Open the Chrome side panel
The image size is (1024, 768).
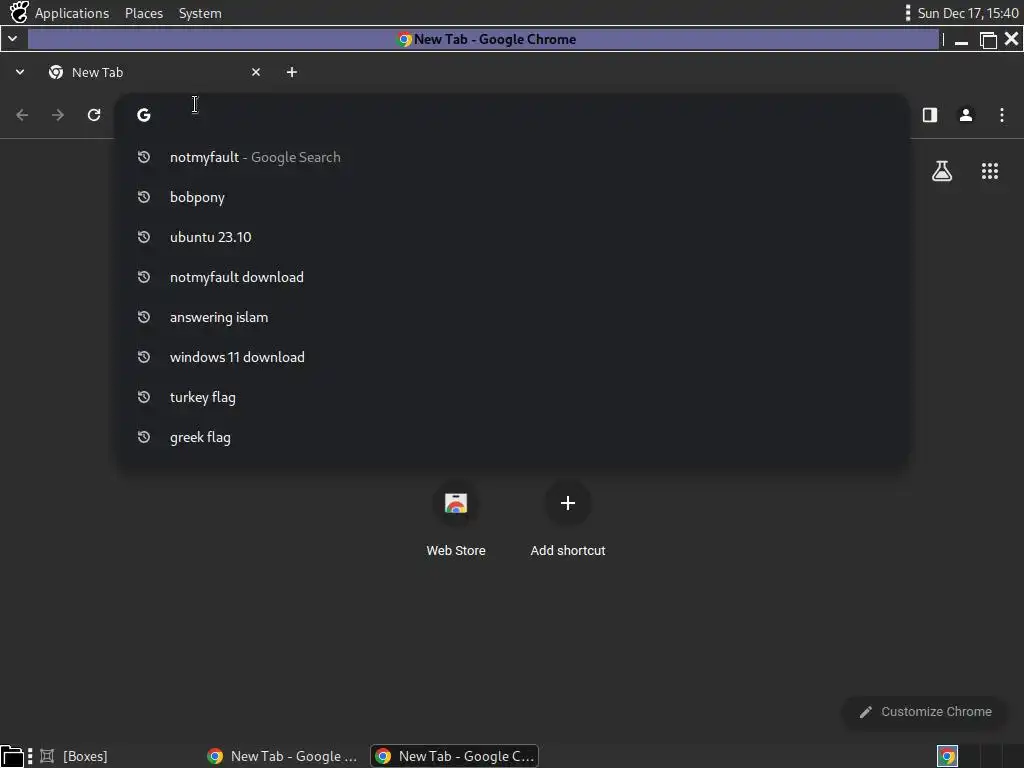pos(930,115)
